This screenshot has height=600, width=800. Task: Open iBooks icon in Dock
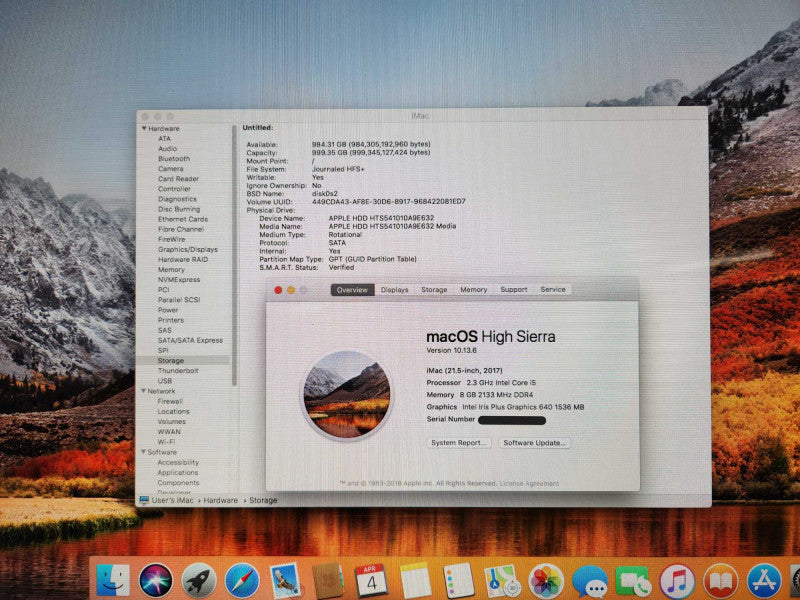tap(720, 581)
